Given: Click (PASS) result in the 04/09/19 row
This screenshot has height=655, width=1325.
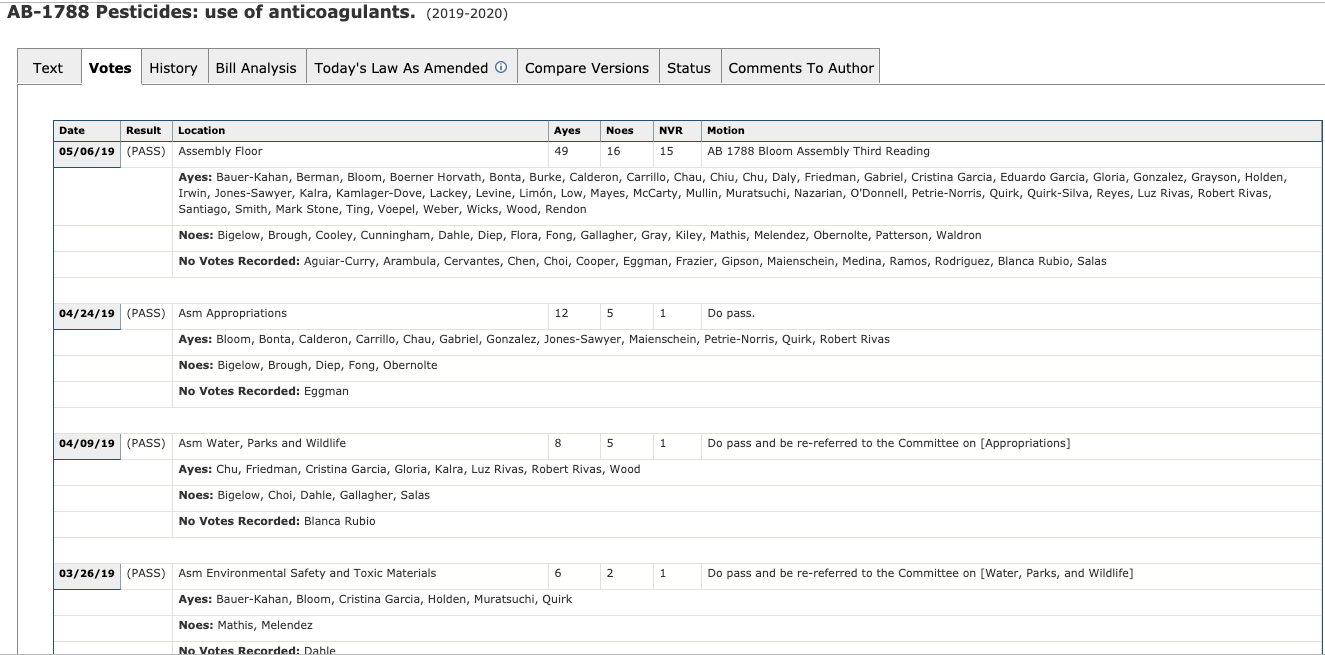Looking at the screenshot, I should [146, 444].
